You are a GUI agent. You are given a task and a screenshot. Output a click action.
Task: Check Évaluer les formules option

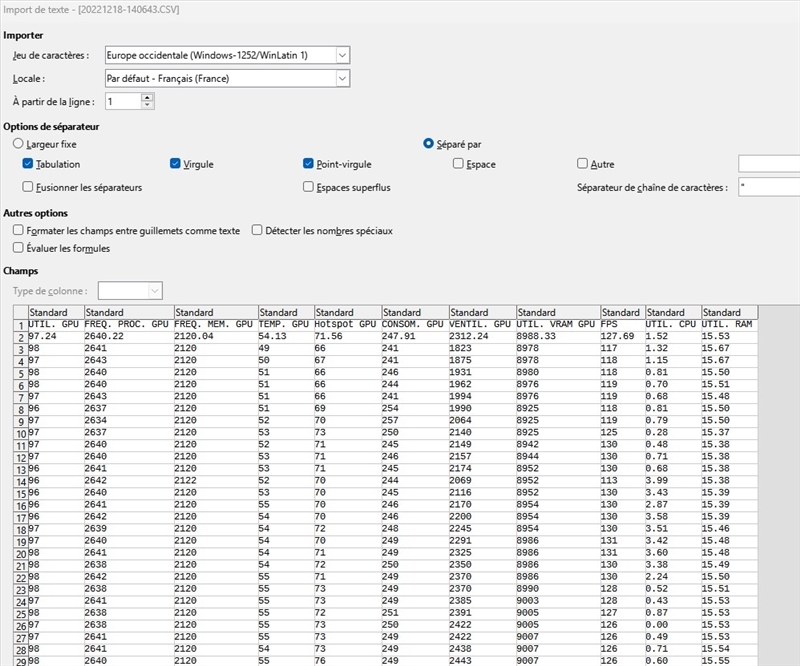[x=18, y=248]
